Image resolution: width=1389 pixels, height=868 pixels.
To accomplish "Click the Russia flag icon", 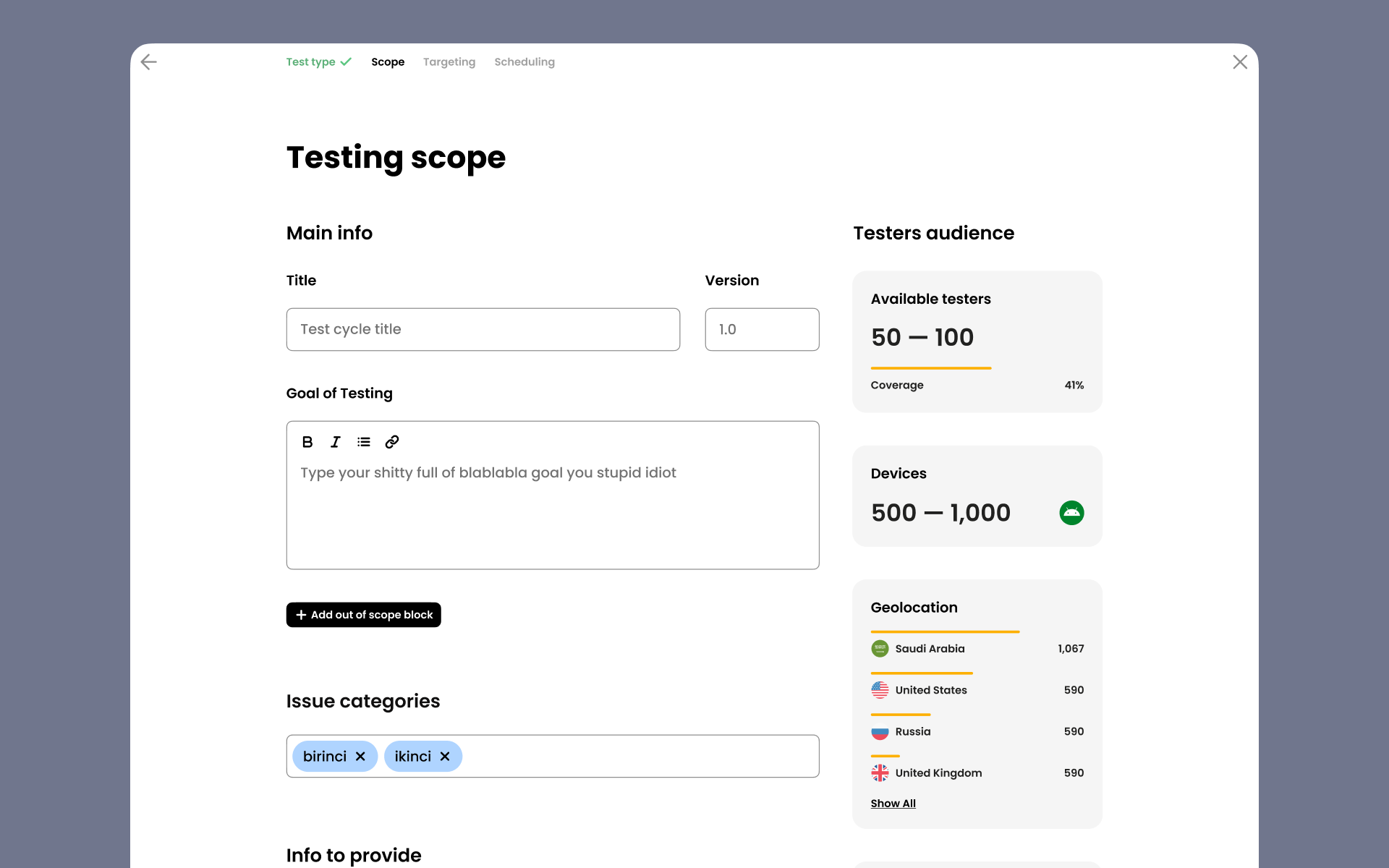I will tap(880, 731).
